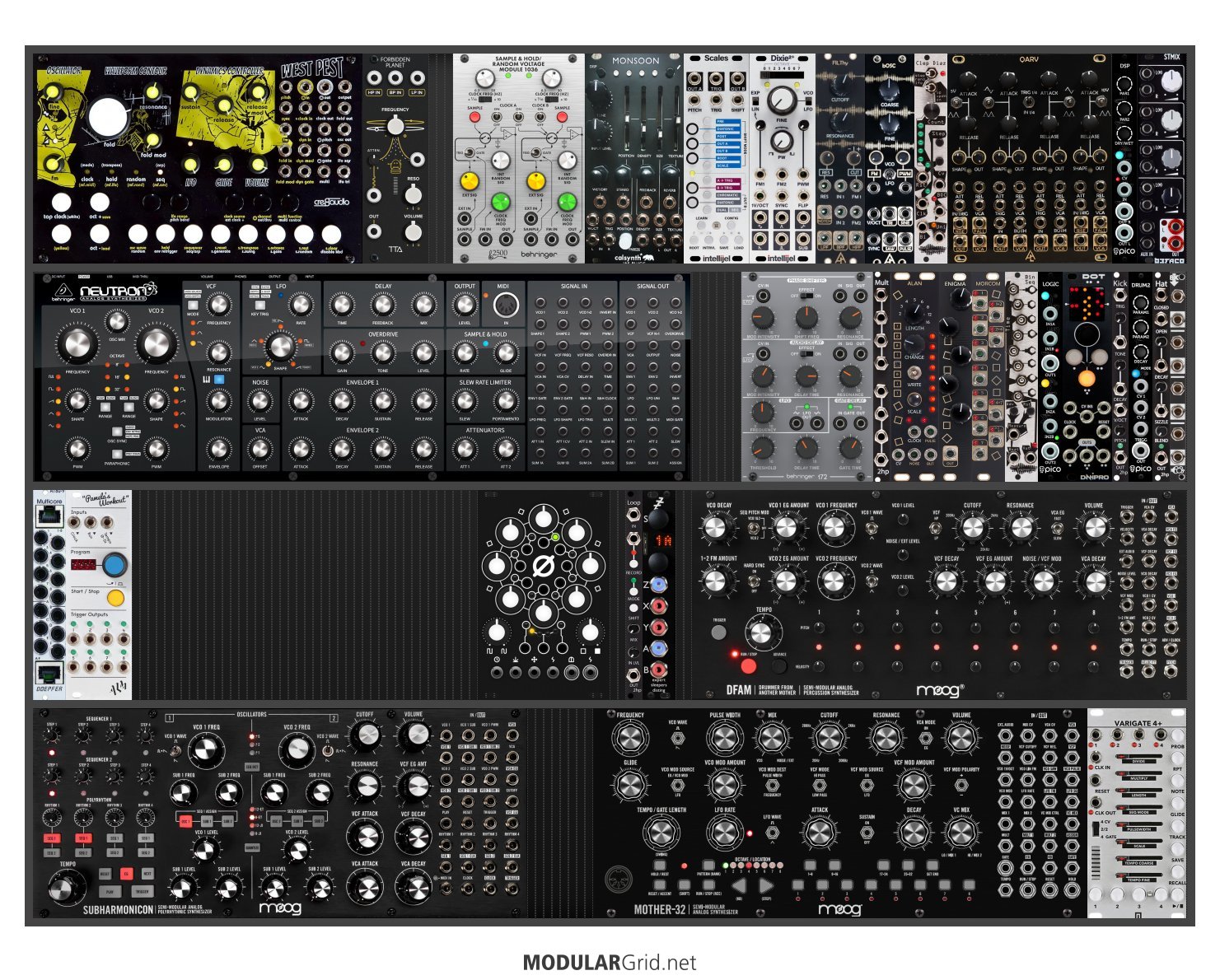
Task: Click the Forbidden Planet frequency knob
Action: (395, 125)
